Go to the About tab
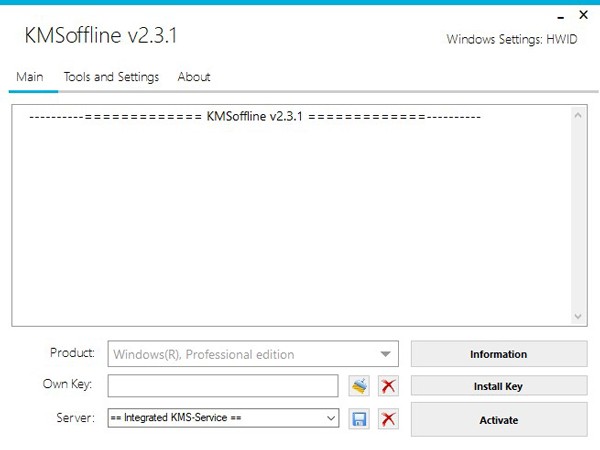This screenshot has height=450, width=600. (x=194, y=77)
